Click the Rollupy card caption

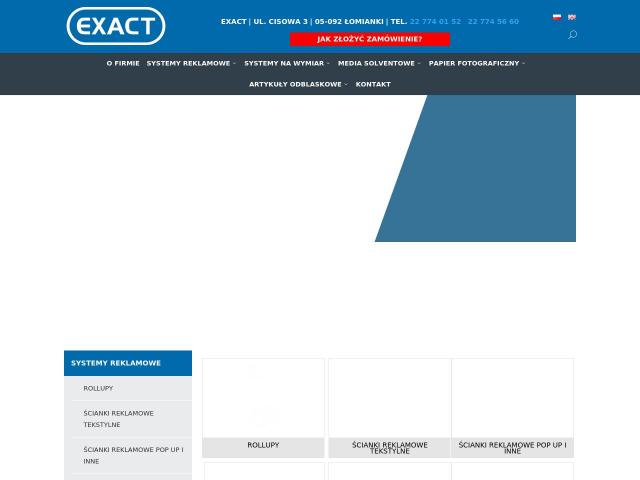pos(263,445)
